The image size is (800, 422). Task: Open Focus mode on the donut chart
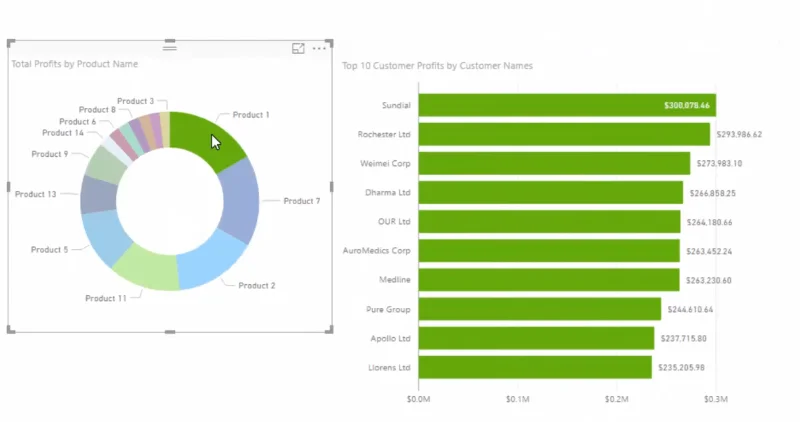click(298, 48)
